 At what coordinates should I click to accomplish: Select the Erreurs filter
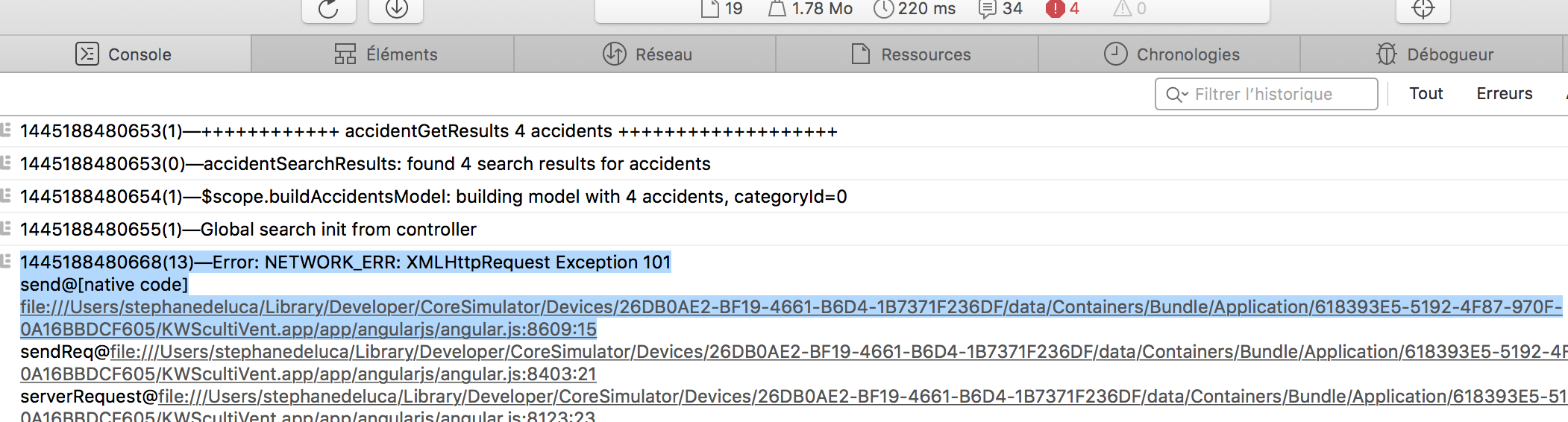[1504, 94]
